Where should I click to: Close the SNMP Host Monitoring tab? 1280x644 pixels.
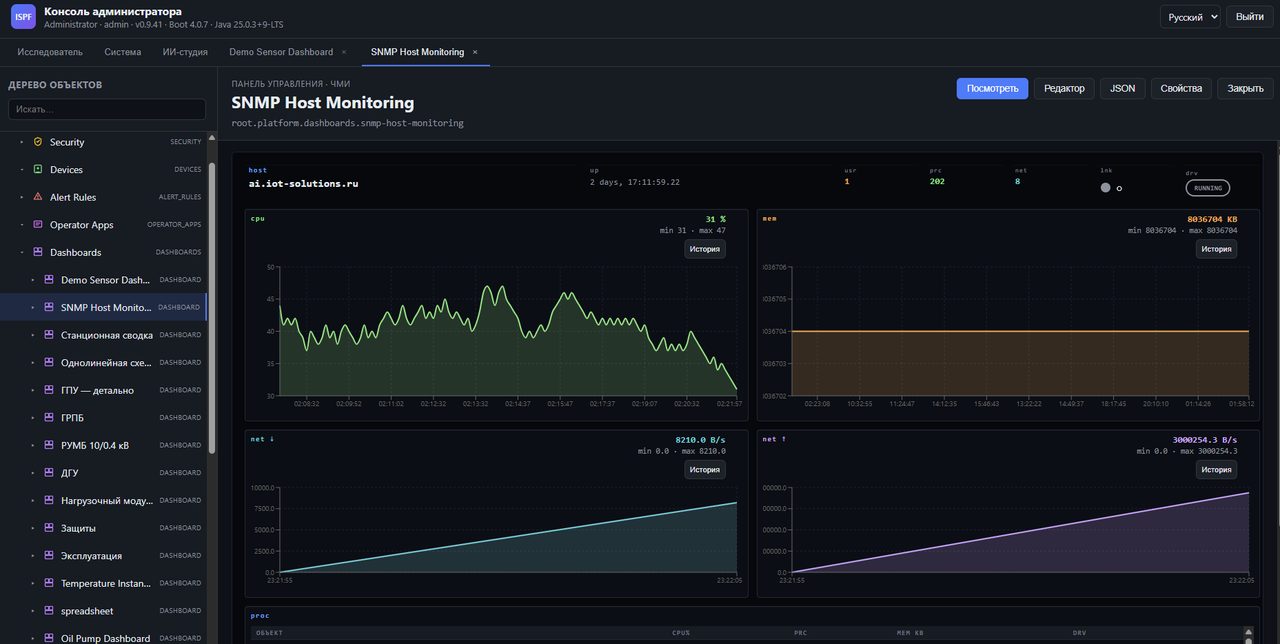pyautogui.click(x=475, y=52)
